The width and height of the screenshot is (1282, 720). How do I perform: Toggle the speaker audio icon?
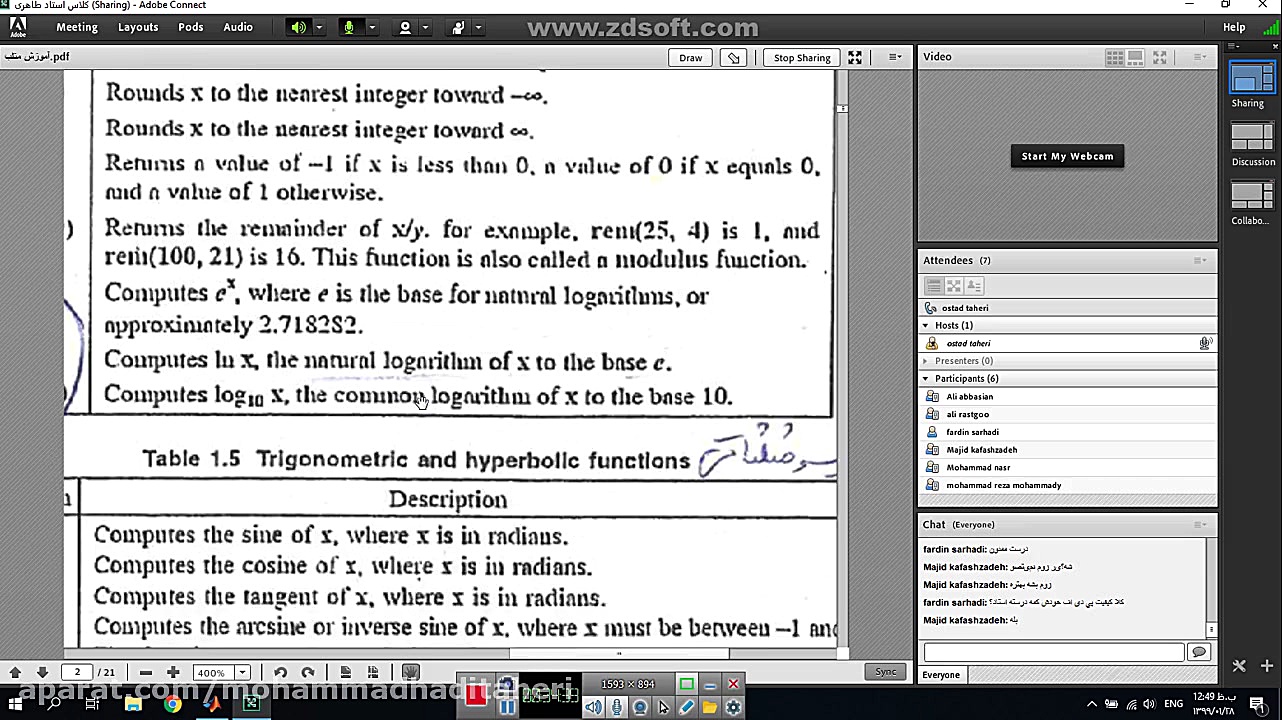[298, 27]
